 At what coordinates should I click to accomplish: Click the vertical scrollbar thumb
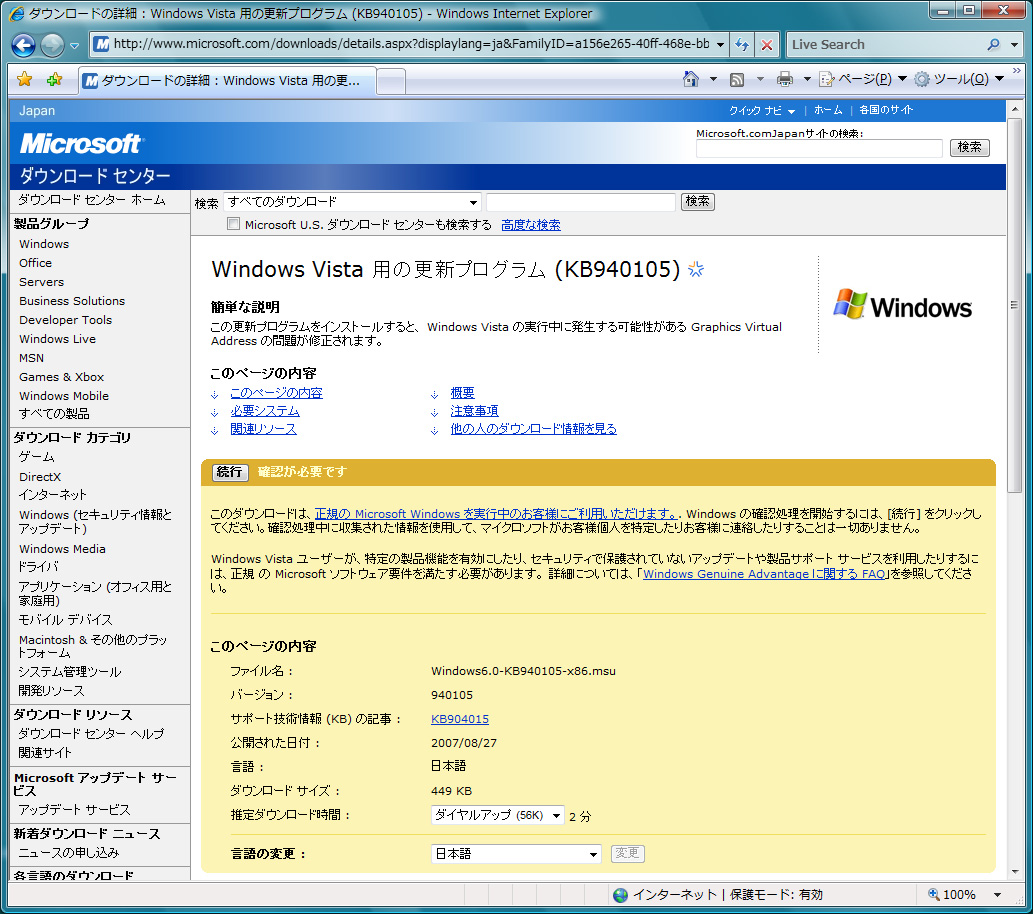(x=1015, y=306)
